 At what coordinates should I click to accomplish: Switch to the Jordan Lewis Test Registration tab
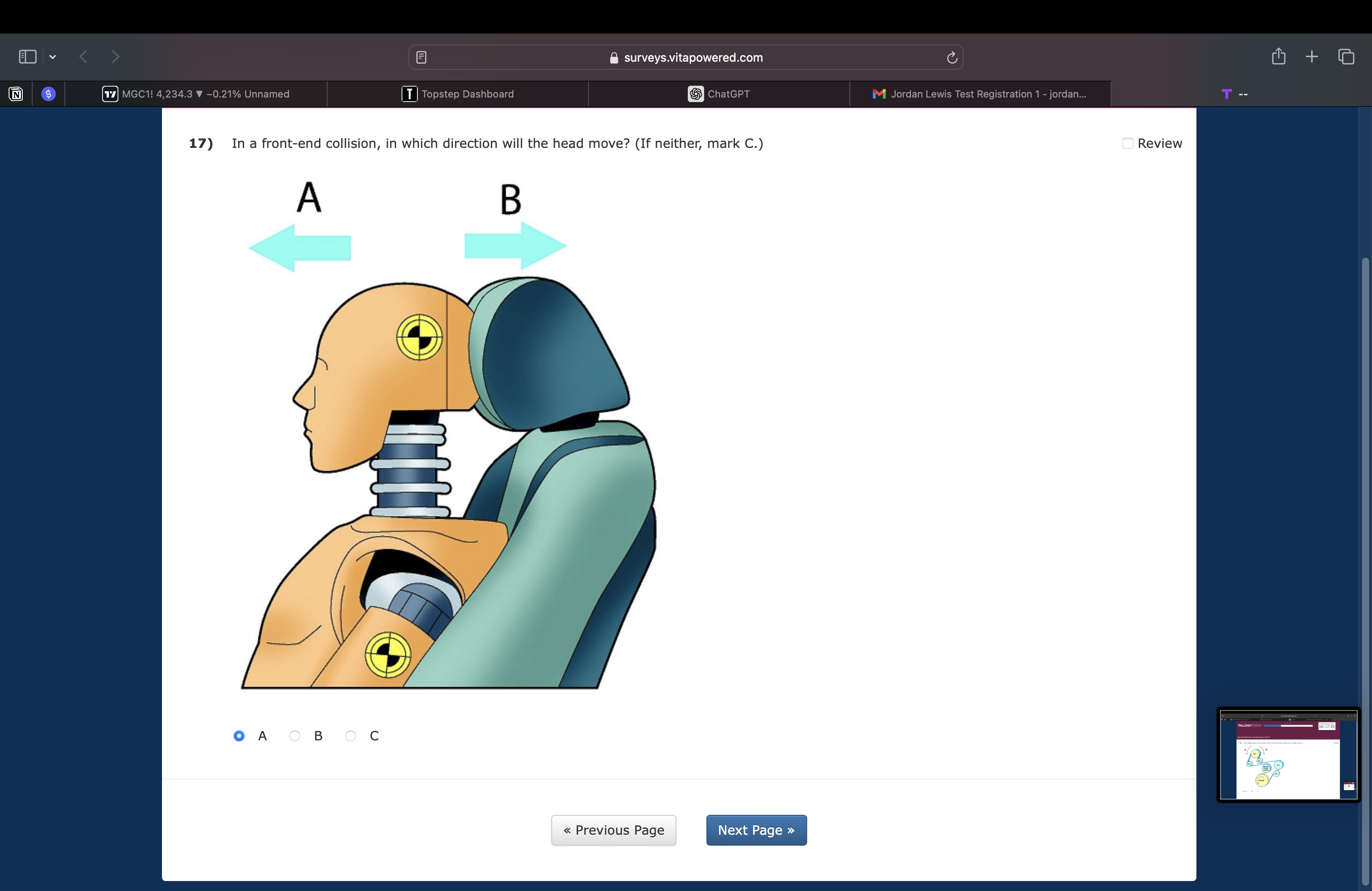pyautogui.click(x=980, y=94)
